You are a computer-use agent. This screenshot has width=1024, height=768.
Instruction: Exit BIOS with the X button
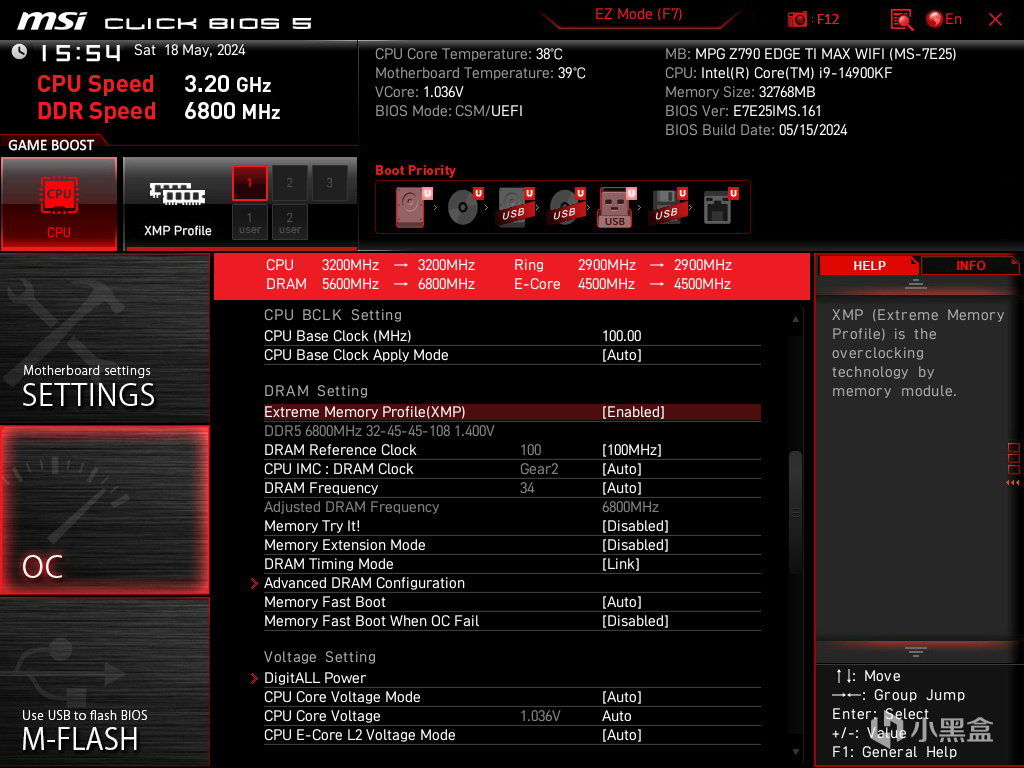click(x=995, y=20)
